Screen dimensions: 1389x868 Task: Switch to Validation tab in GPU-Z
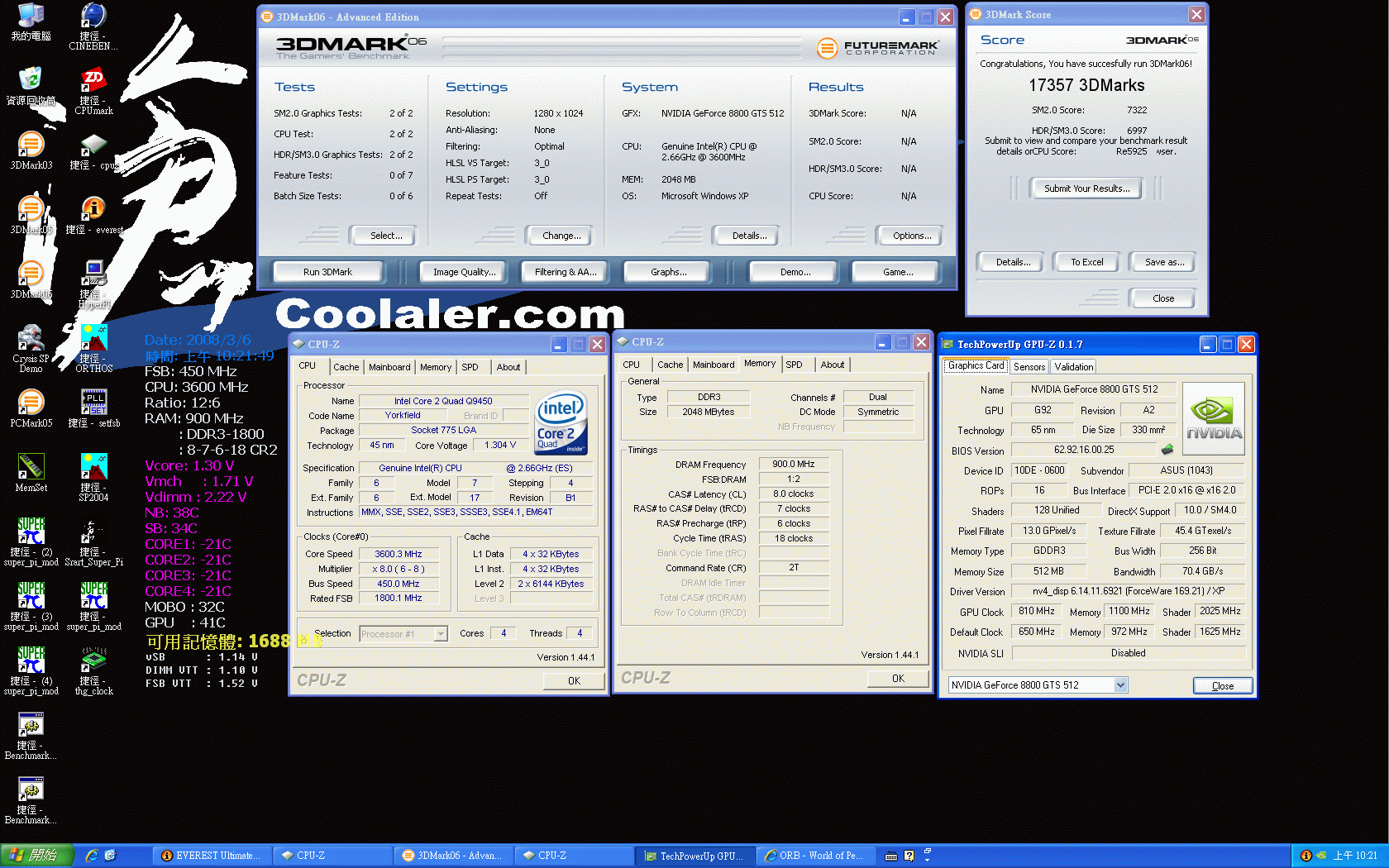[1073, 367]
